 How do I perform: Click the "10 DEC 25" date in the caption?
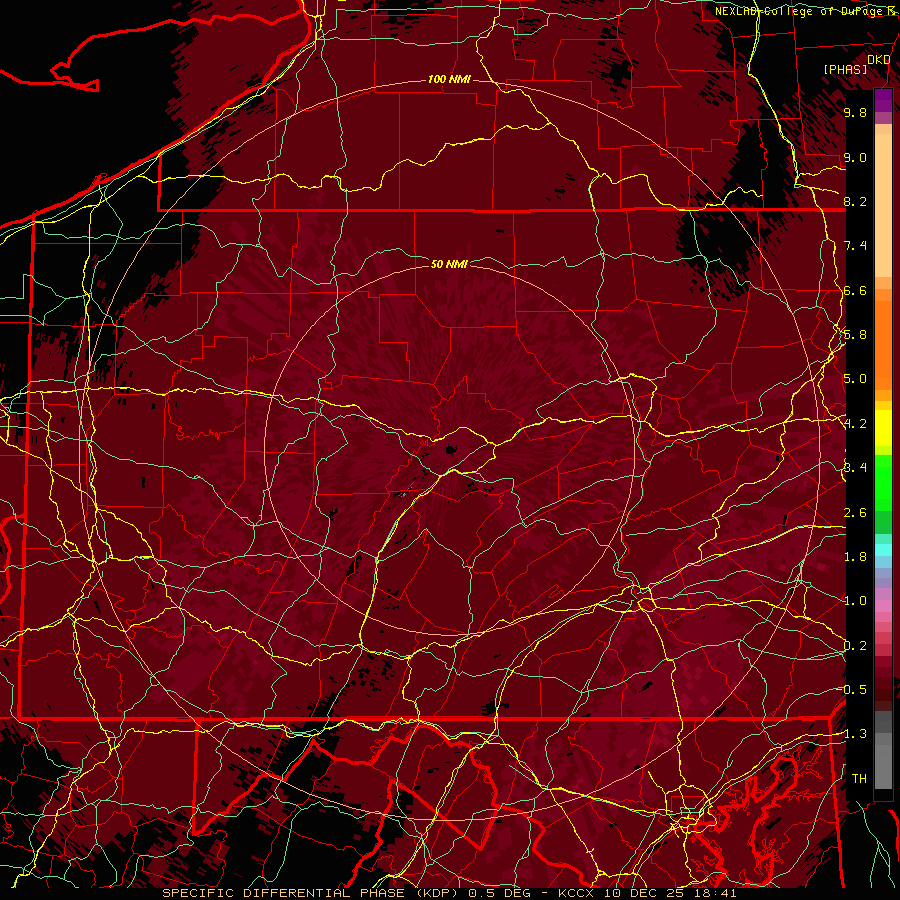click(x=642, y=893)
